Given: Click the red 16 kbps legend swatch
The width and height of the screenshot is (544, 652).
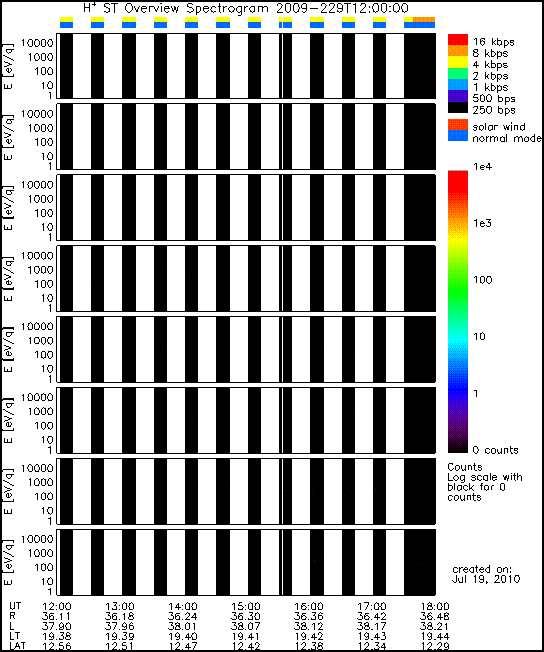Looking at the screenshot, I should point(458,40).
